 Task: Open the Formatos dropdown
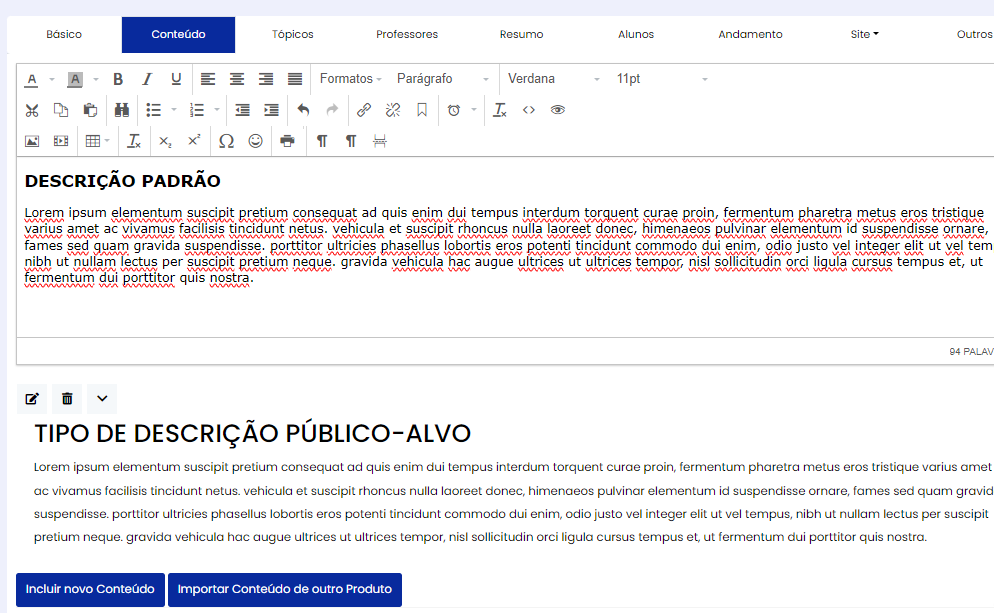click(351, 79)
